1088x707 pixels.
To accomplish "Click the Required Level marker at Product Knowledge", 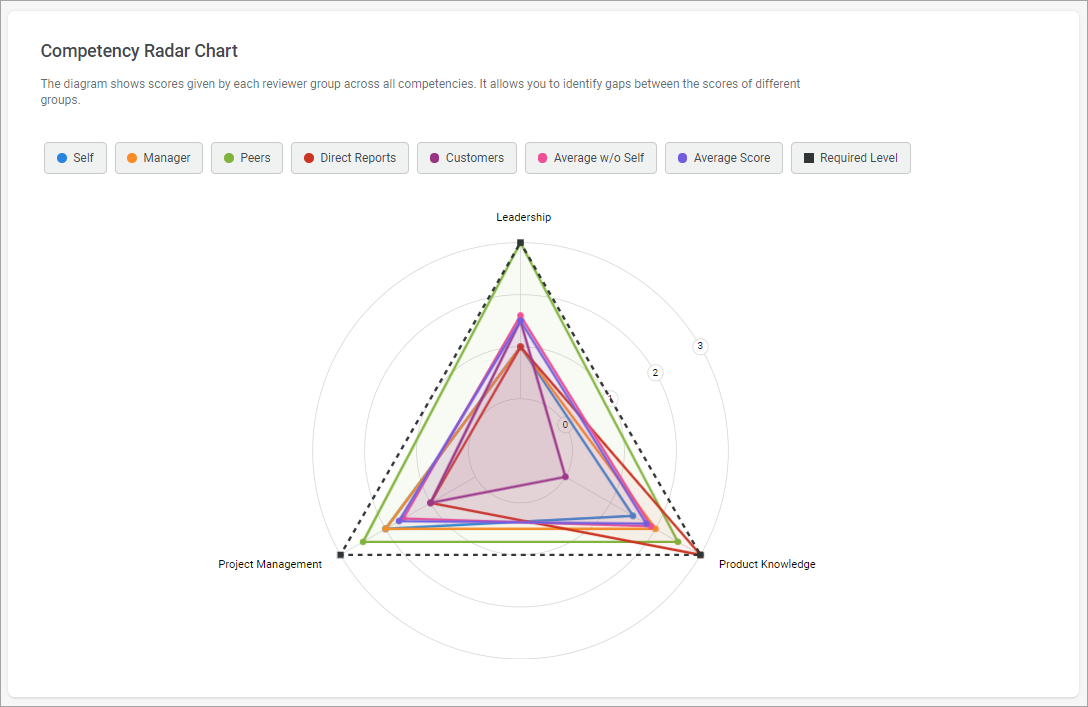I will click(x=700, y=555).
